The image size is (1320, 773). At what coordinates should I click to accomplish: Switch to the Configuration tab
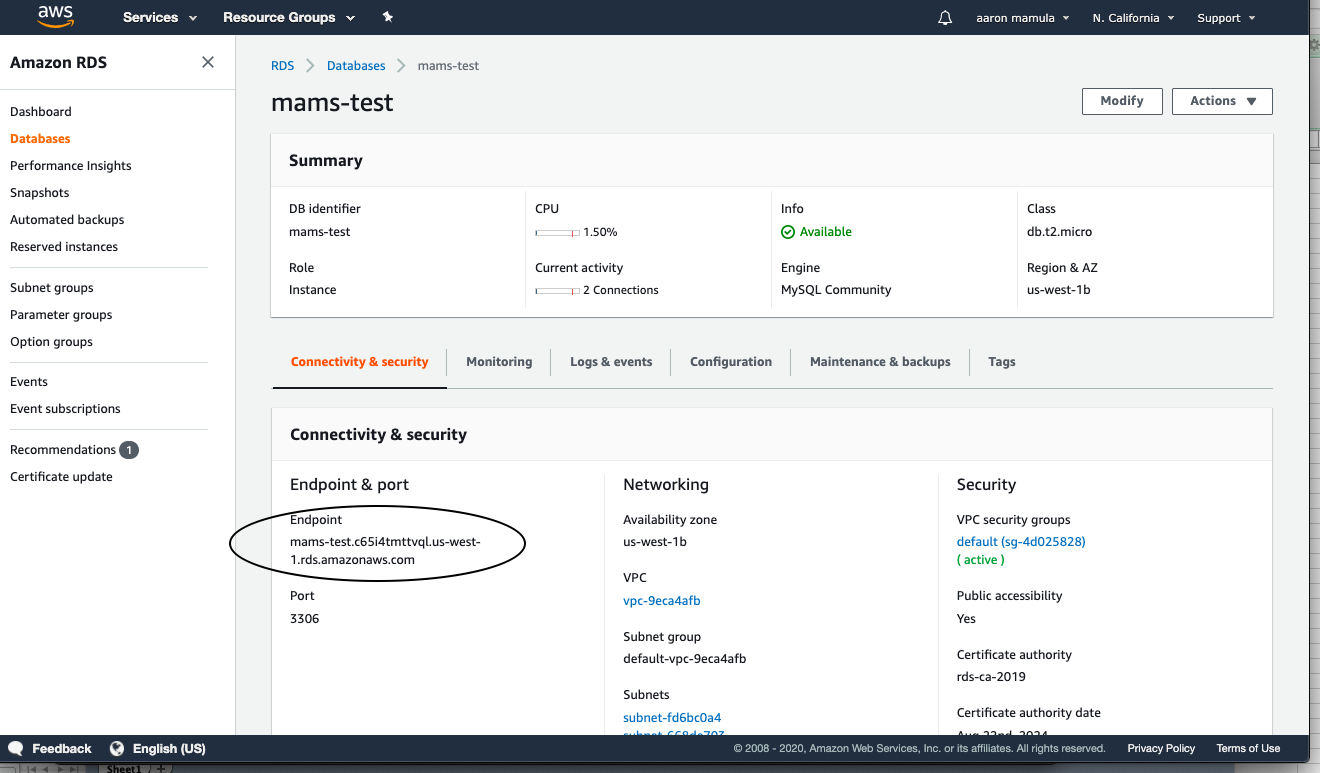point(731,362)
